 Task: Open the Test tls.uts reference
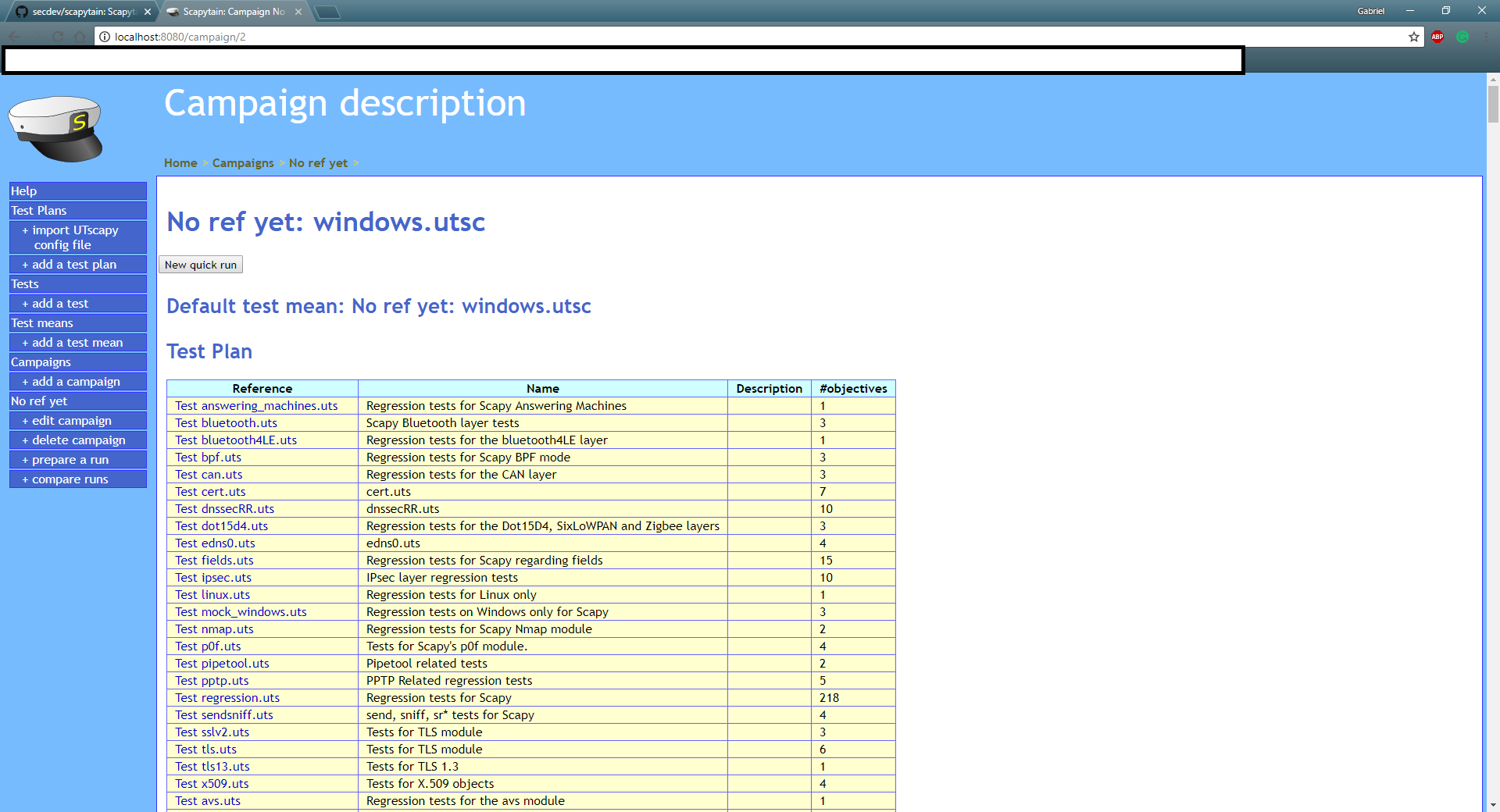[x=205, y=750]
